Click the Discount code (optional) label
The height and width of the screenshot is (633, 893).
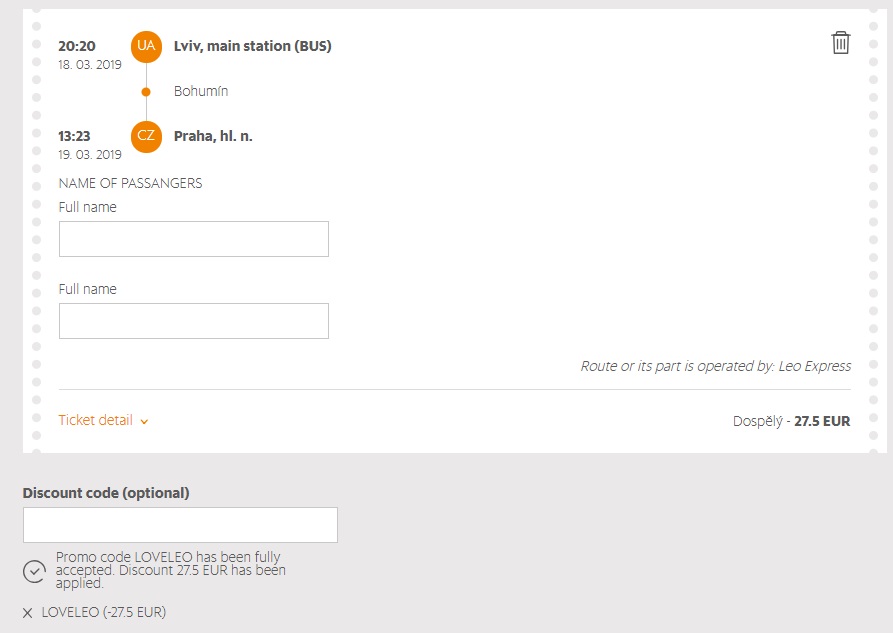coord(106,493)
